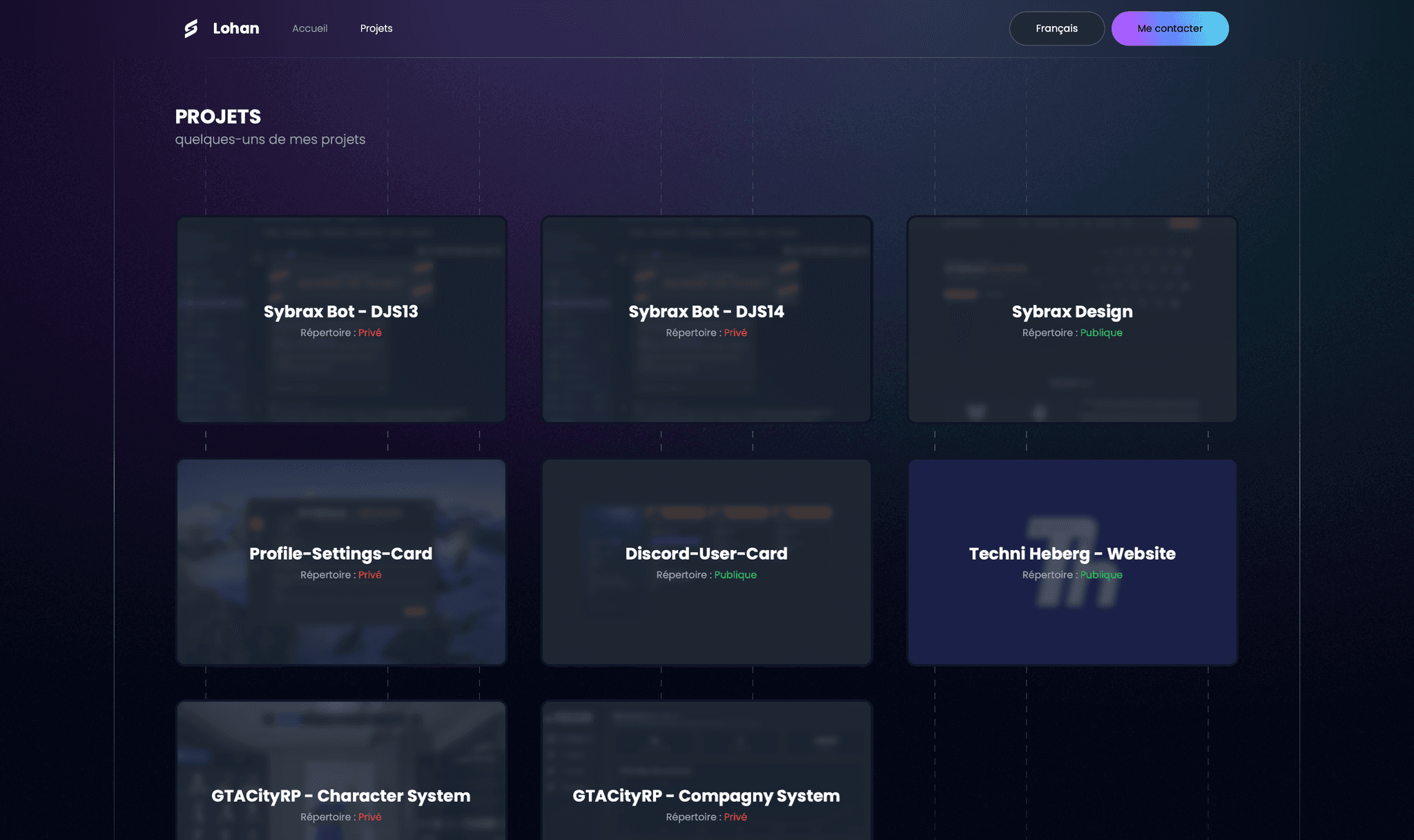Open the Projets nav item
This screenshot has width=1414, height=840.
[376, 28]
